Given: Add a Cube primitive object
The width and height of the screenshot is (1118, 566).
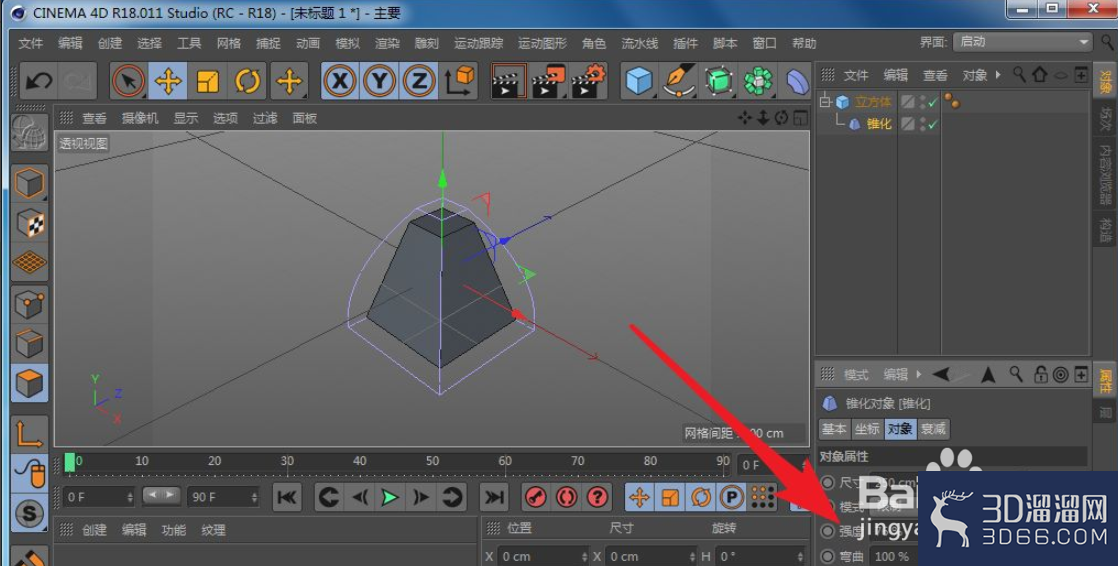Looking at the screenshot, I should point(639,81).
